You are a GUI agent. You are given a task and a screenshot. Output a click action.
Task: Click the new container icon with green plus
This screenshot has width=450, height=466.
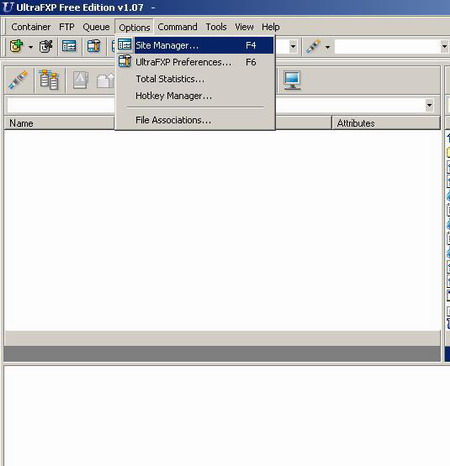pyautogui.click(x=16, y=46)
